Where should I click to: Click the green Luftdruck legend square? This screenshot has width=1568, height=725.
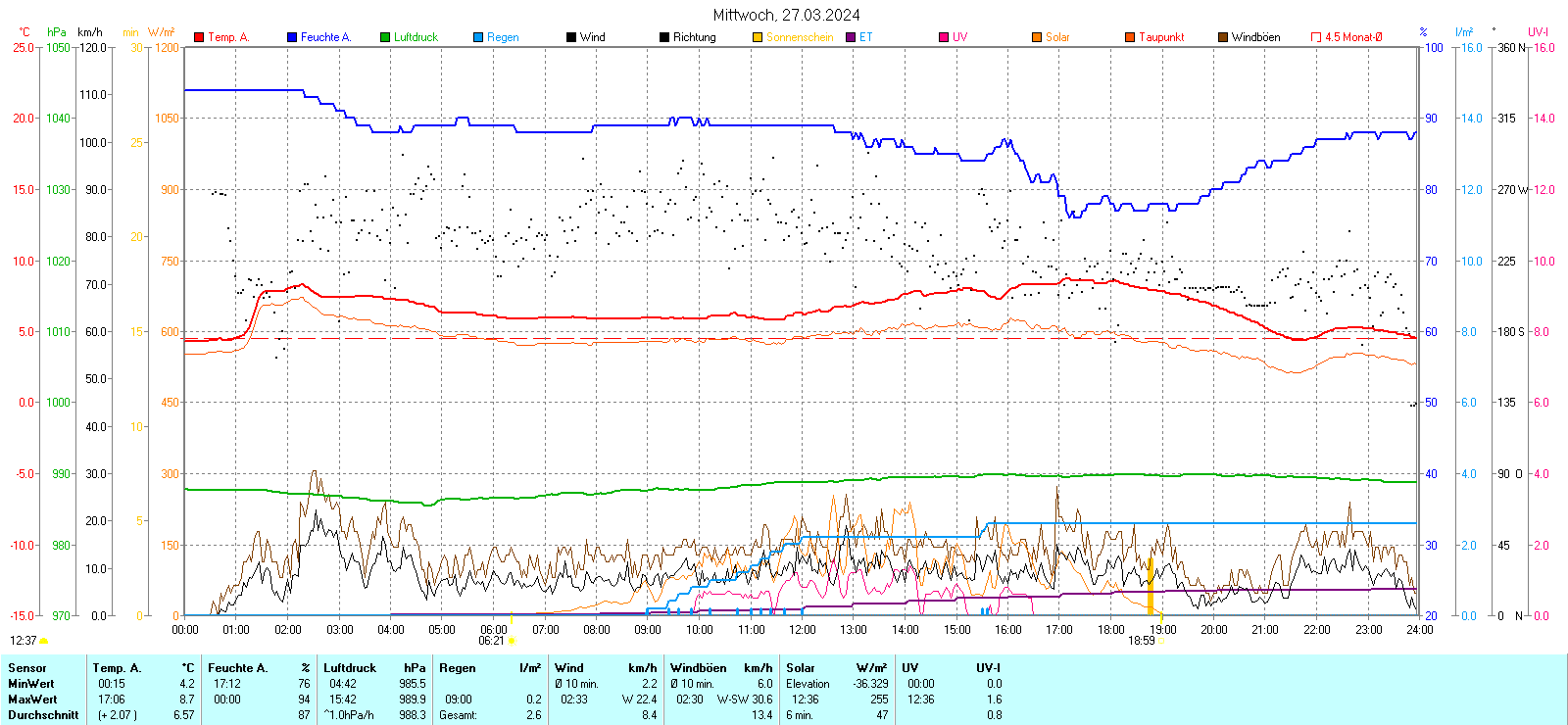385,37
